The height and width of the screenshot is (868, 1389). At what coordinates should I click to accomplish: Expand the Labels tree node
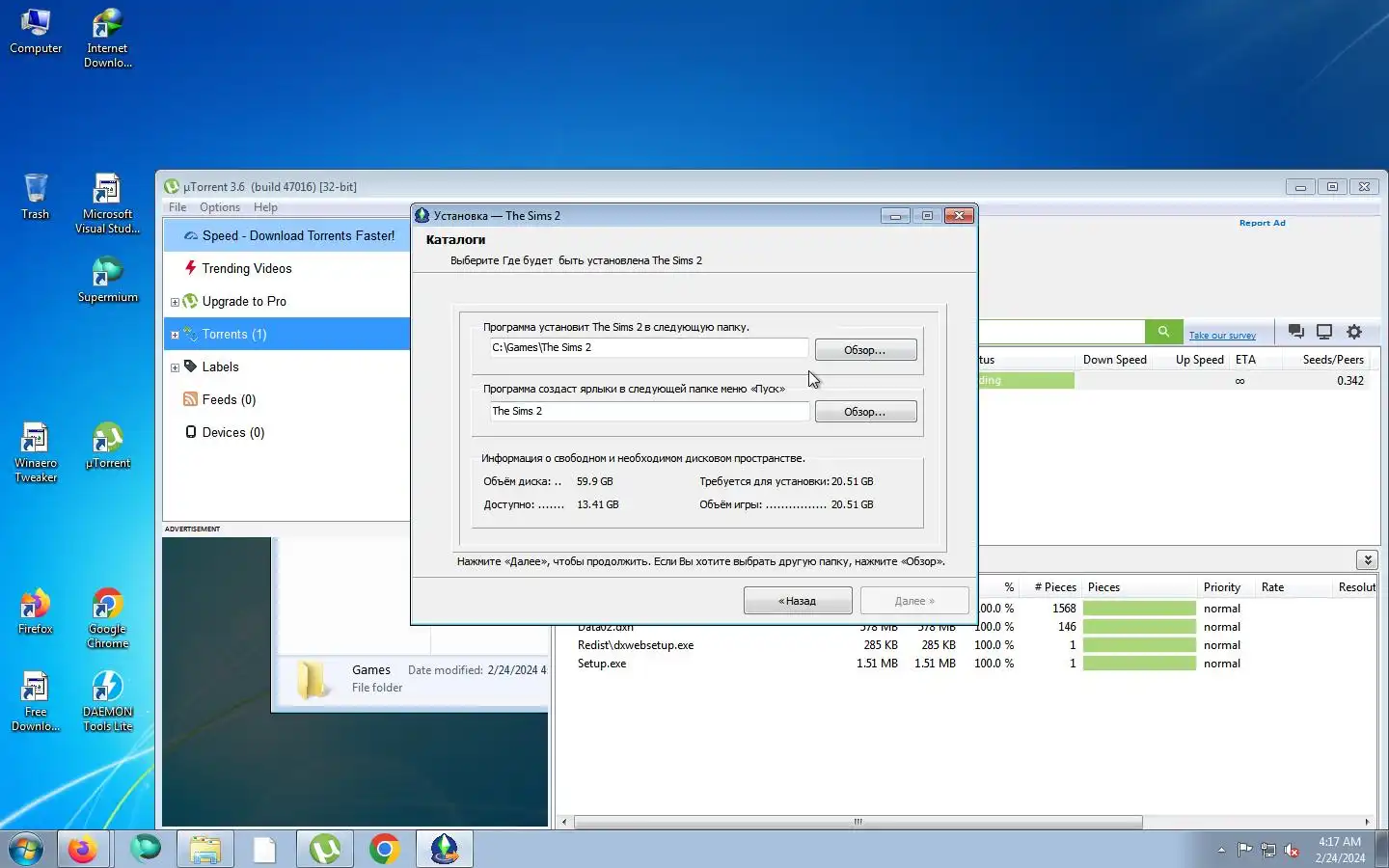pos(175,367)
